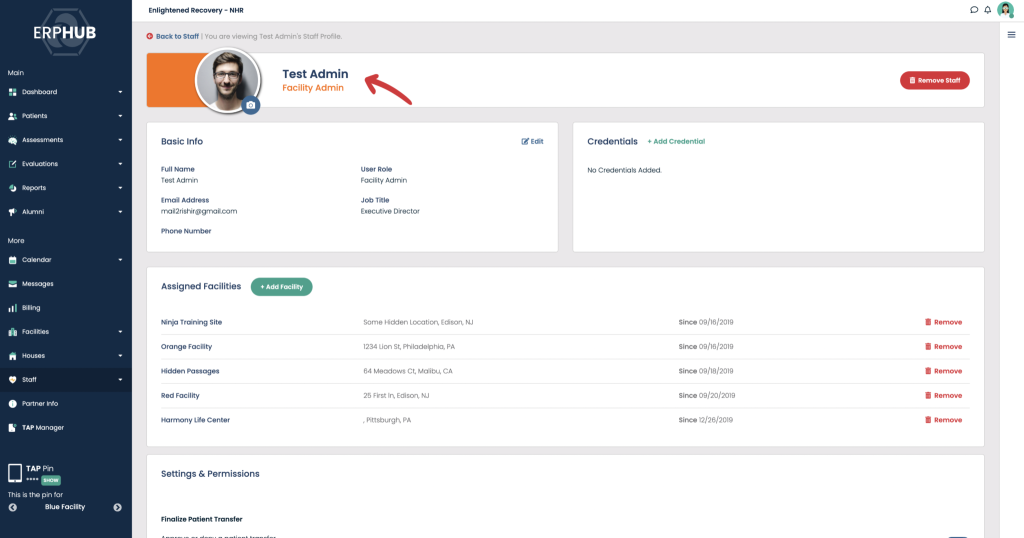Viewport: 1024px width, 538px height.
Task: Expand the Reports menu arrow
Action: 120,188
